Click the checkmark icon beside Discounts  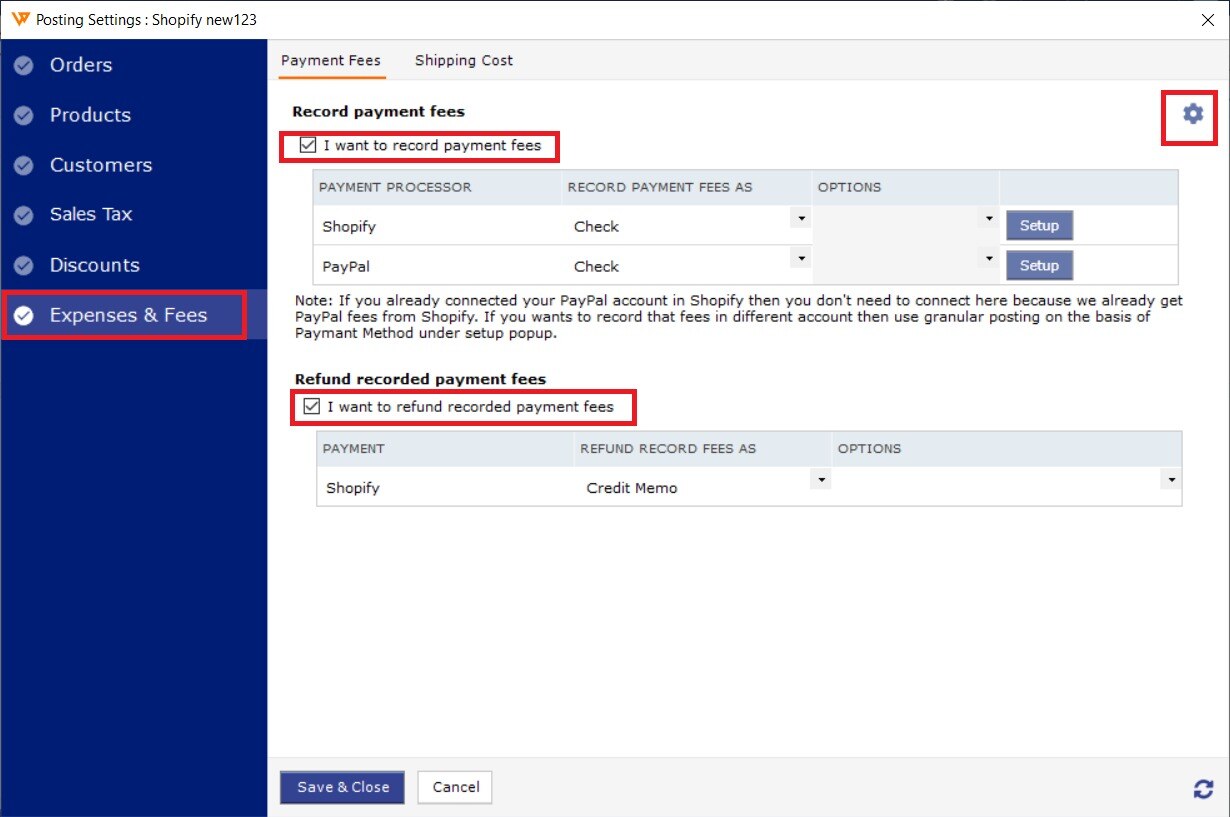tap(24, 266)
